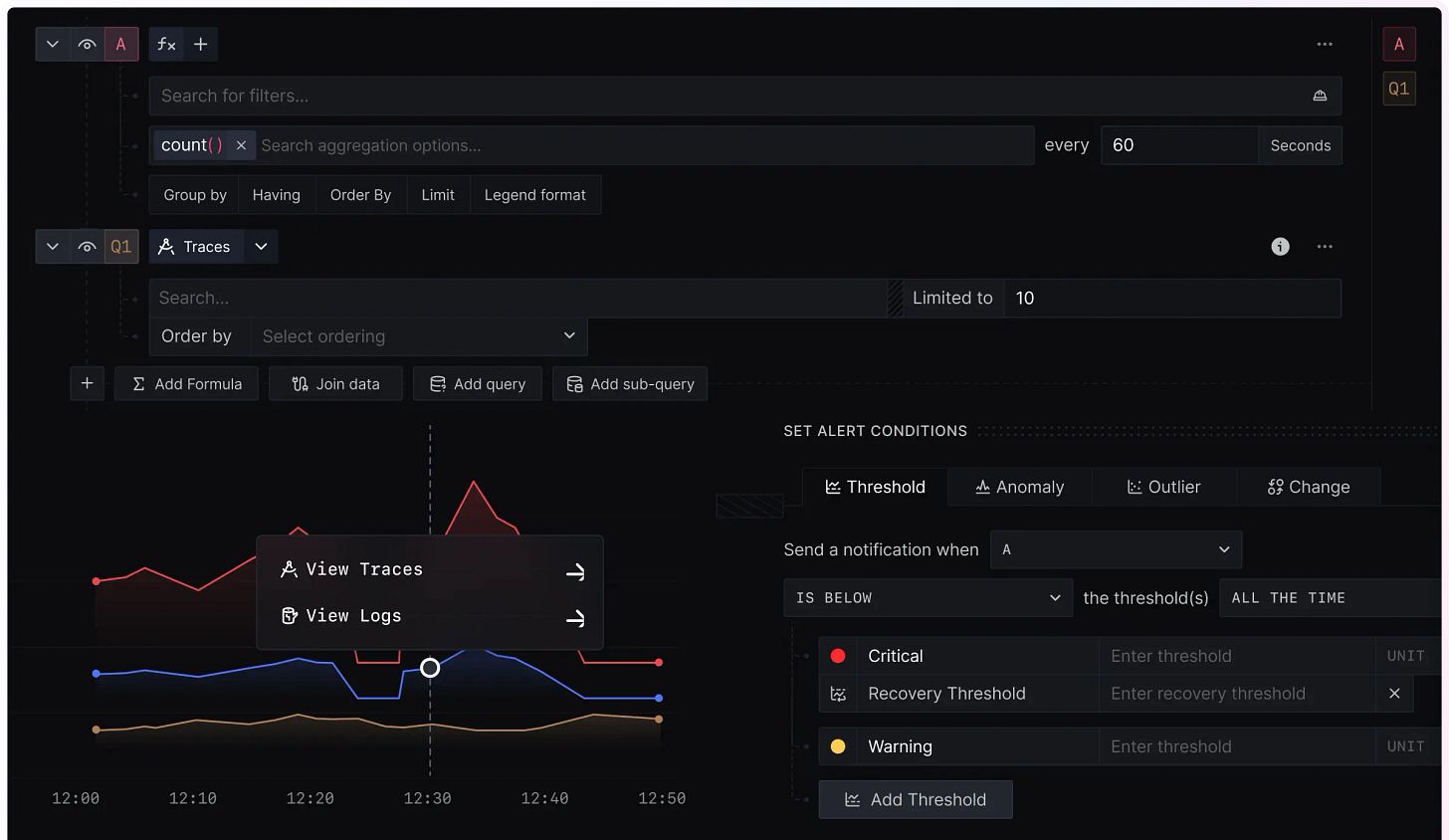Toggle visibility eye for query Q1

tap(87, 247)
